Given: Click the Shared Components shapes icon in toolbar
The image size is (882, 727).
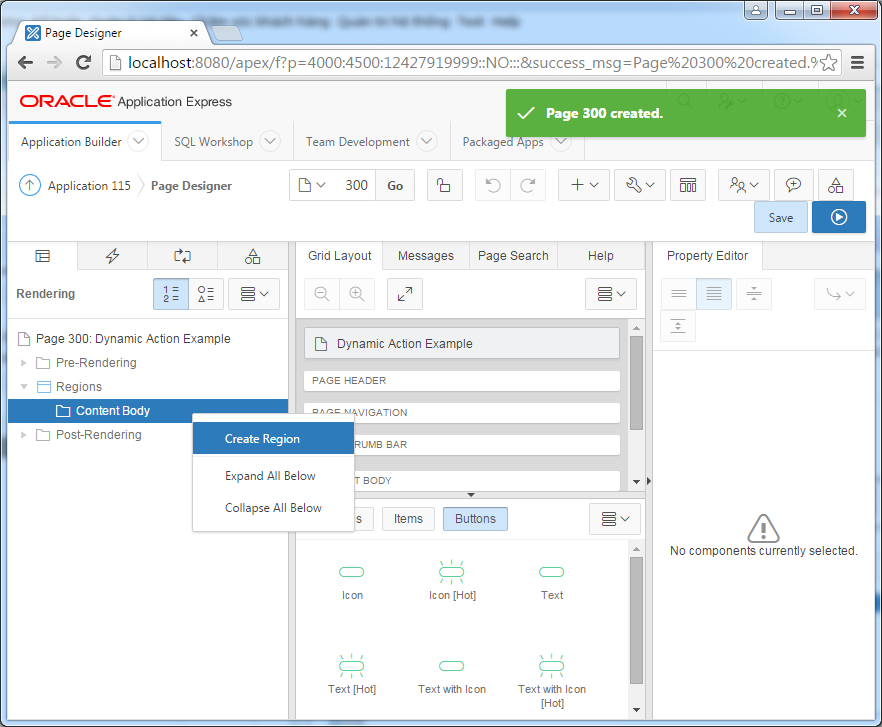Looking at the screenshot, I should tap(835, 185).
